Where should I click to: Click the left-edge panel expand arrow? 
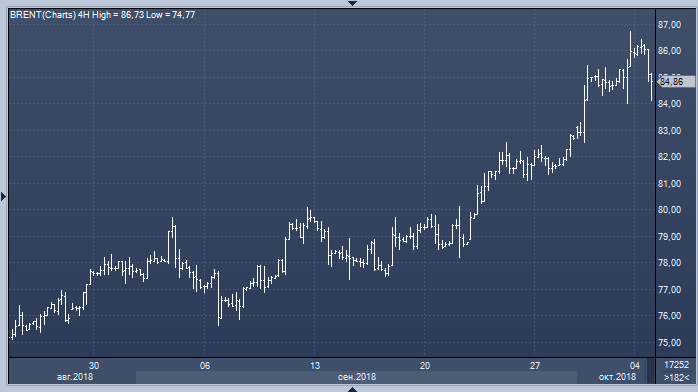coord(4,196)
